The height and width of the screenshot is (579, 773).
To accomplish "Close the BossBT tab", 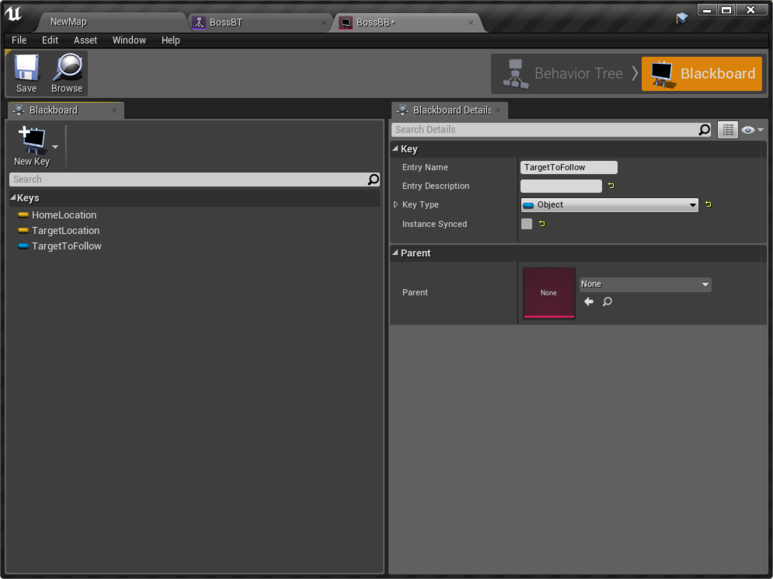I will [324, 22].
